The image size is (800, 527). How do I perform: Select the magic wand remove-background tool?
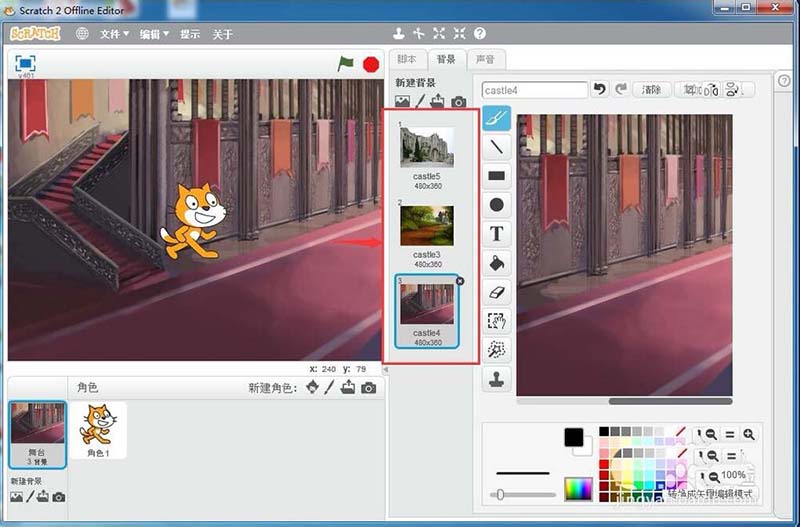point(496,350)
